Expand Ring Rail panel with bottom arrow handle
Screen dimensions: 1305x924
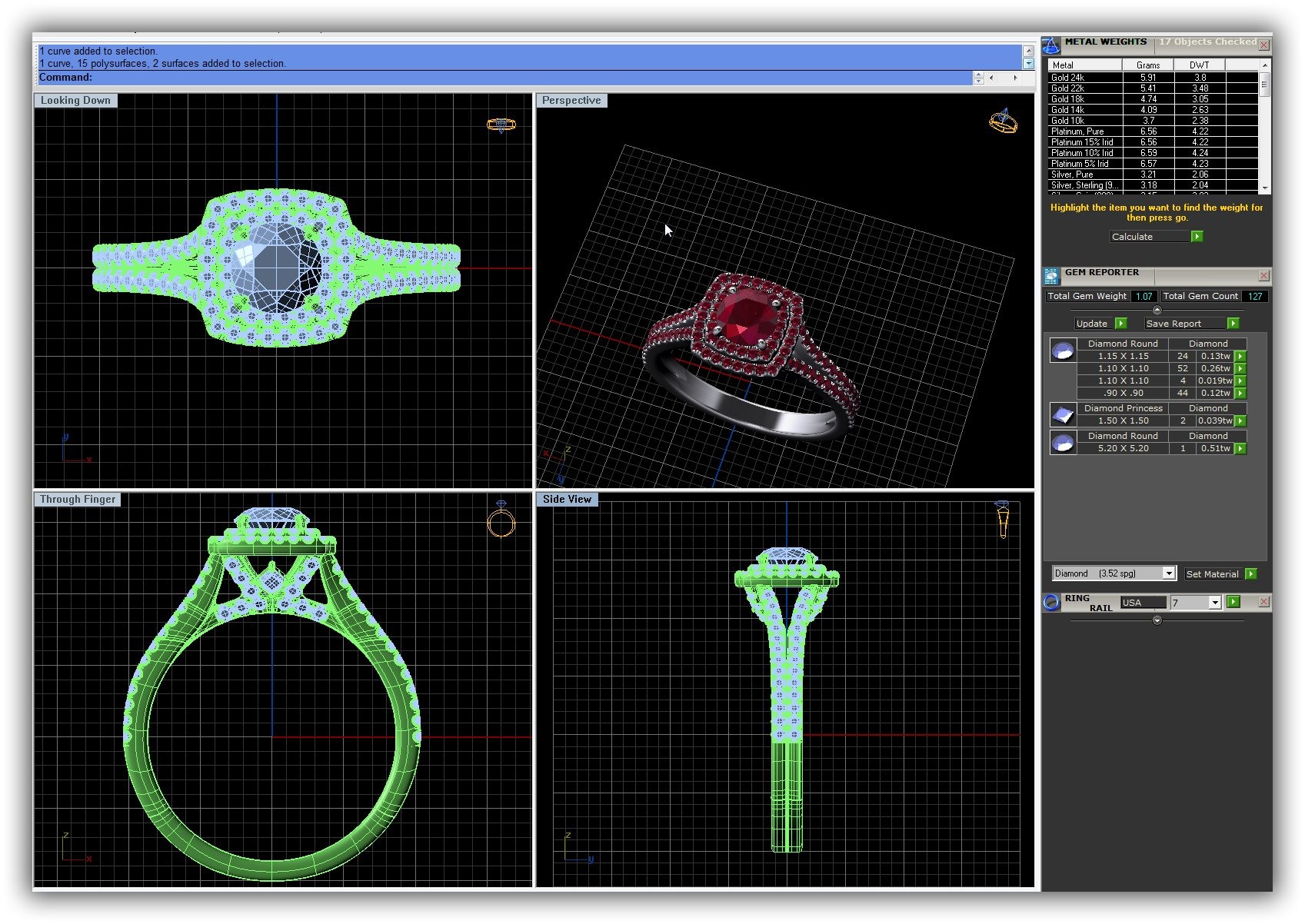click(1157, 620)
